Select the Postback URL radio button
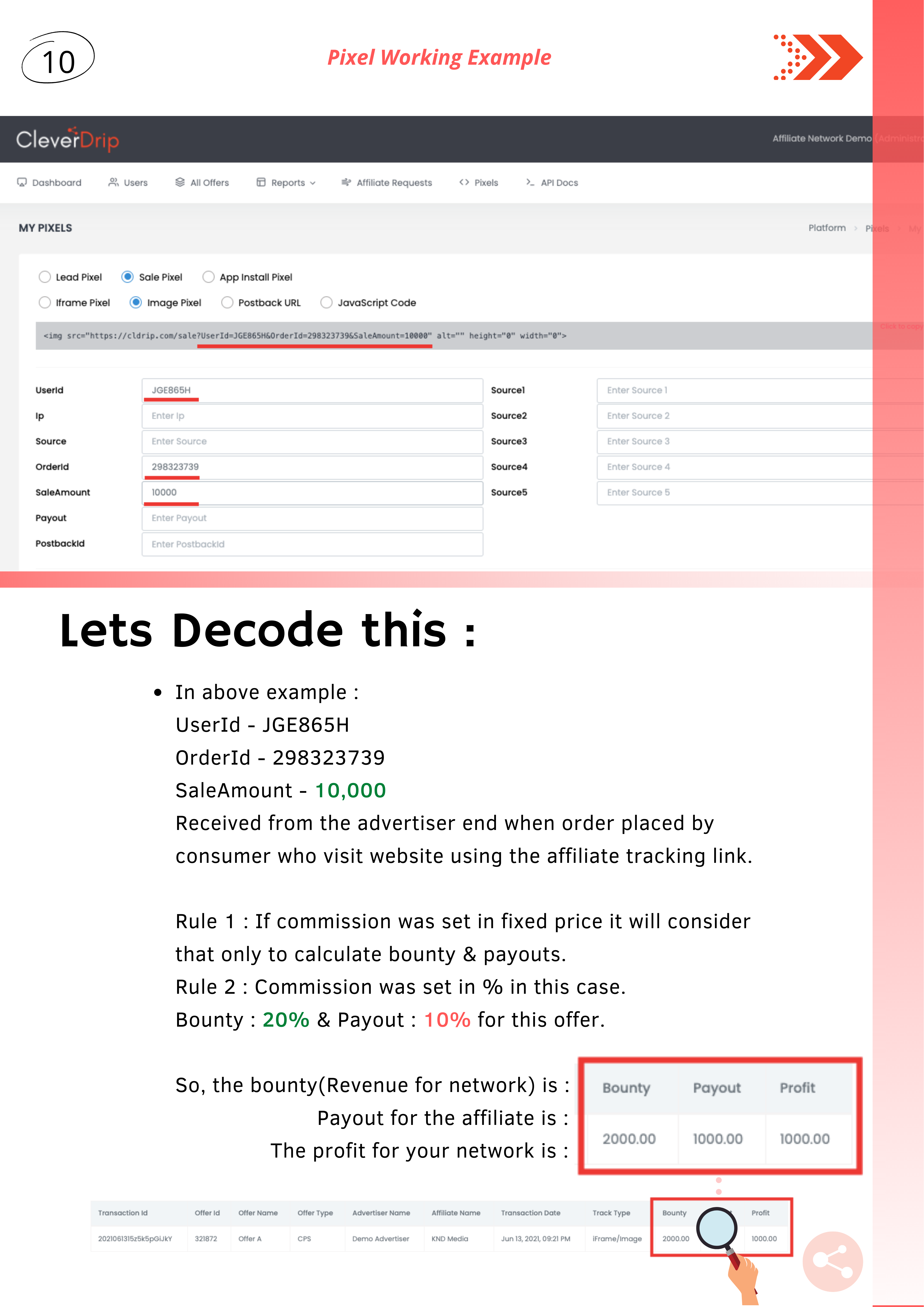 click(x=227, y=303)
